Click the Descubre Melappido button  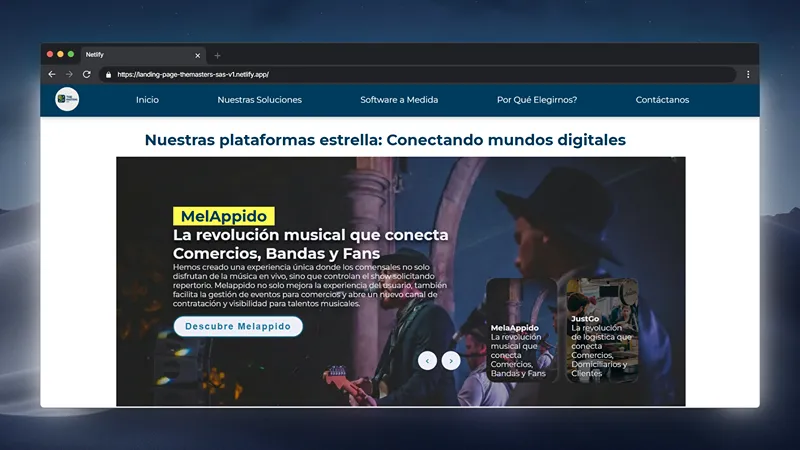coord(238,327)
